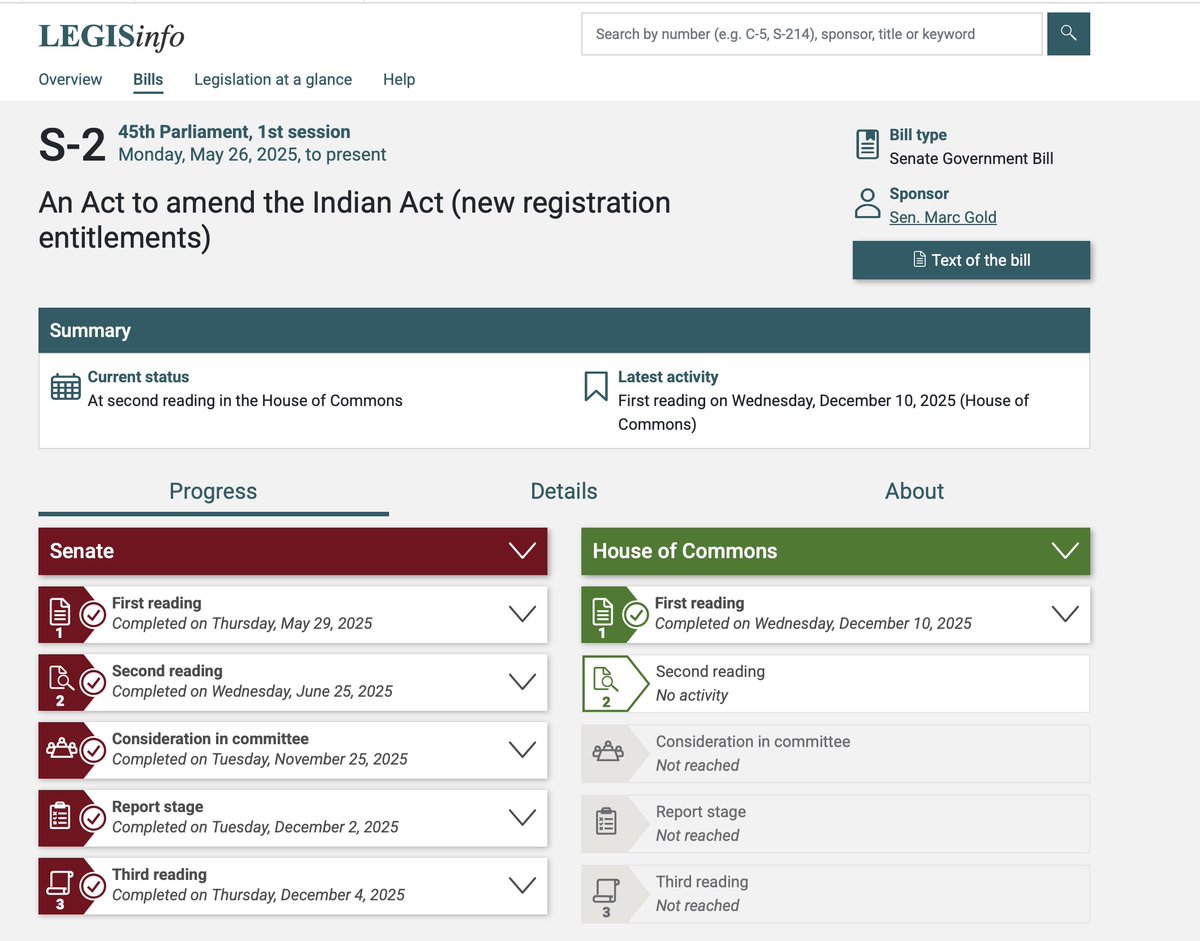
Task: Open the Help navigation item
Action: pos(399,79)
